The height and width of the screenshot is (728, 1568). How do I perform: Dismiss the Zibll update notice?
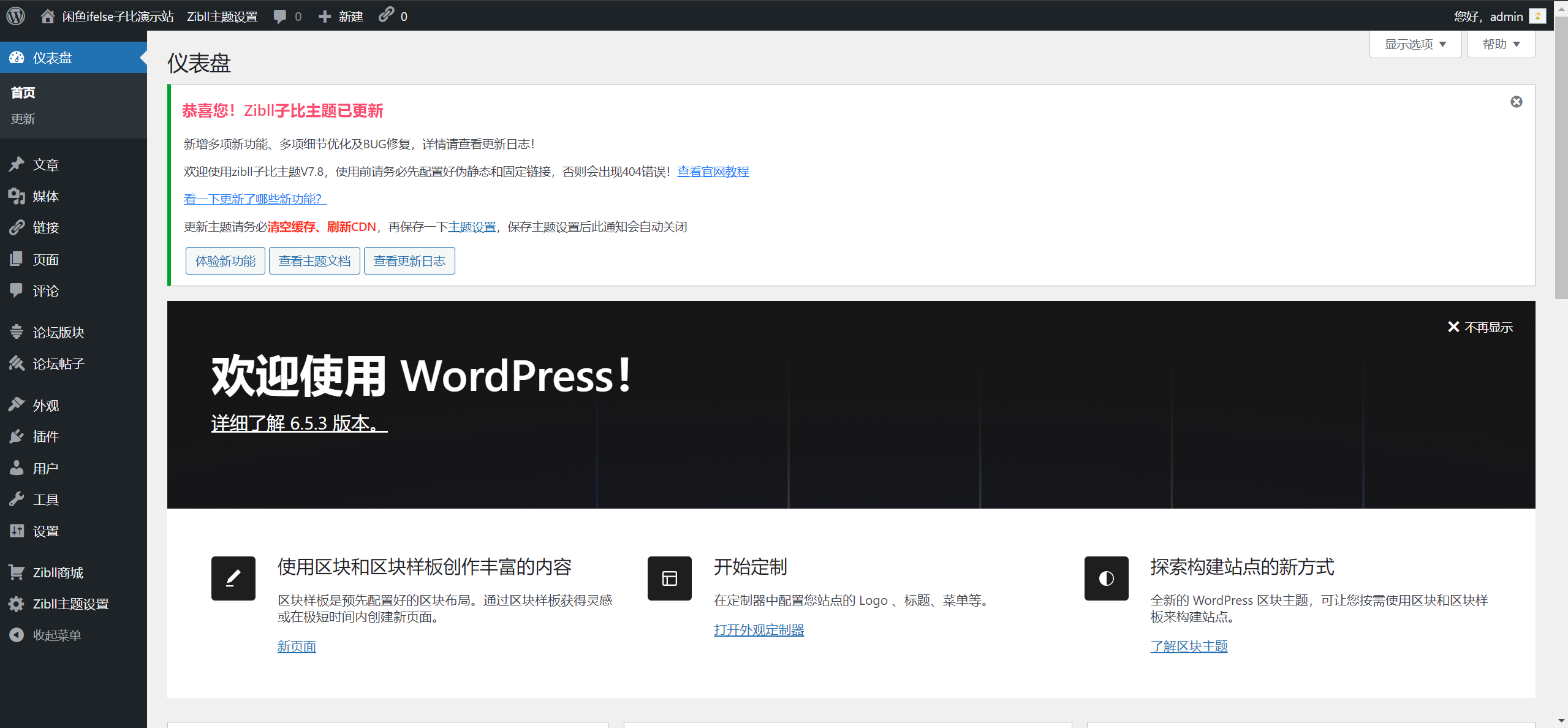click(1516, 102)
